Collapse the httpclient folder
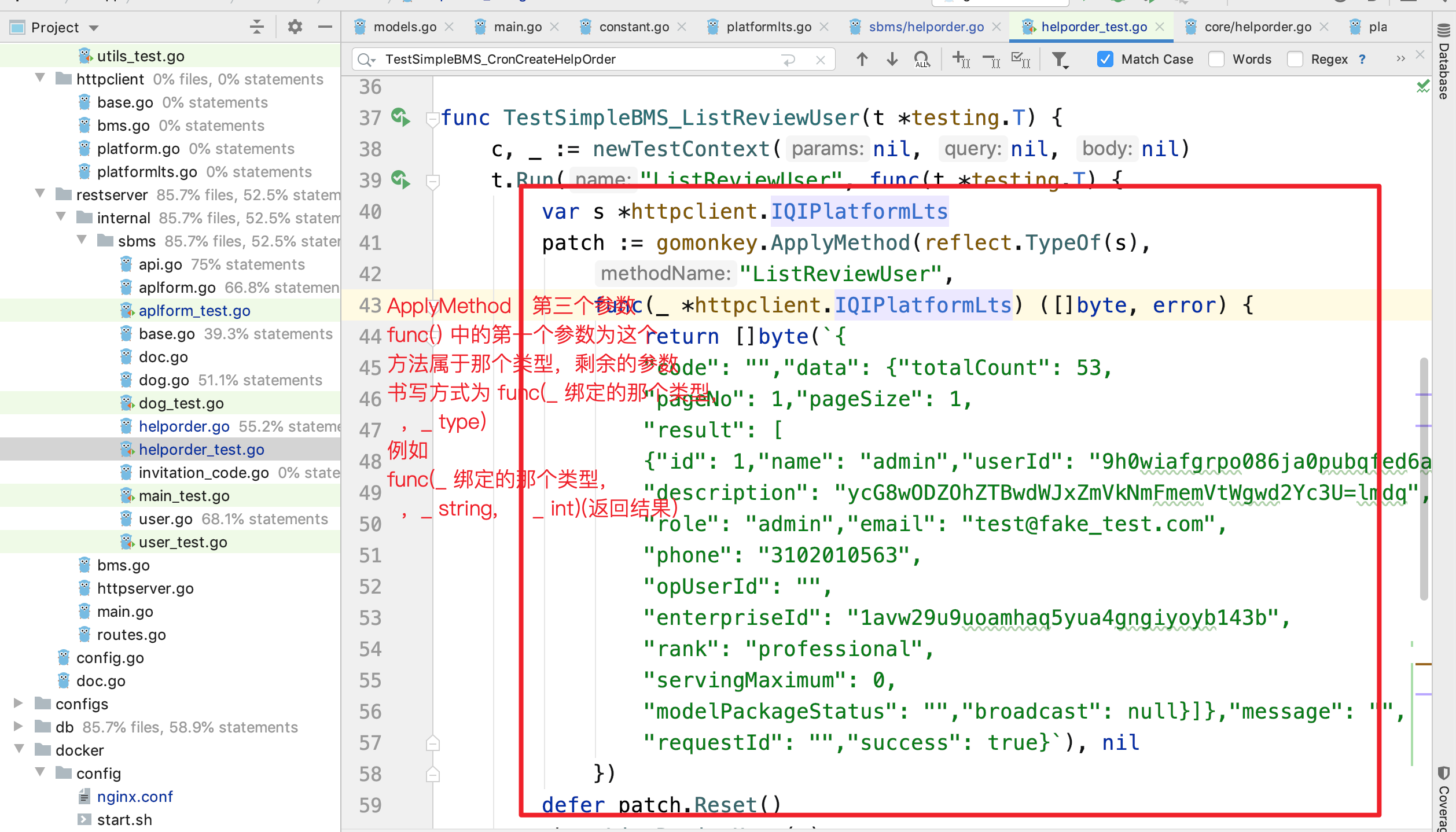The width and height of the screenshot is (1456, 832). click(x=41, y=78)
